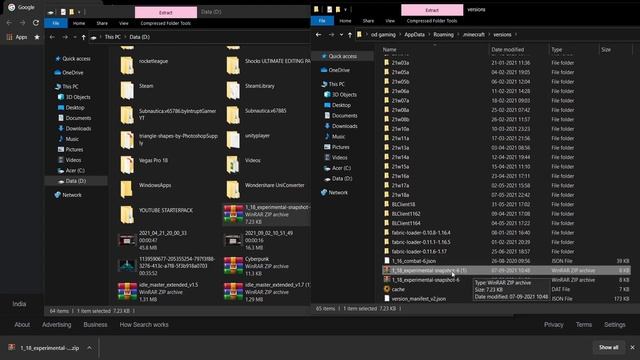Open Chrome Apps shortcut in bookmarks bar
The width and height of the screenshot is (640, 360).
point(17,37)
